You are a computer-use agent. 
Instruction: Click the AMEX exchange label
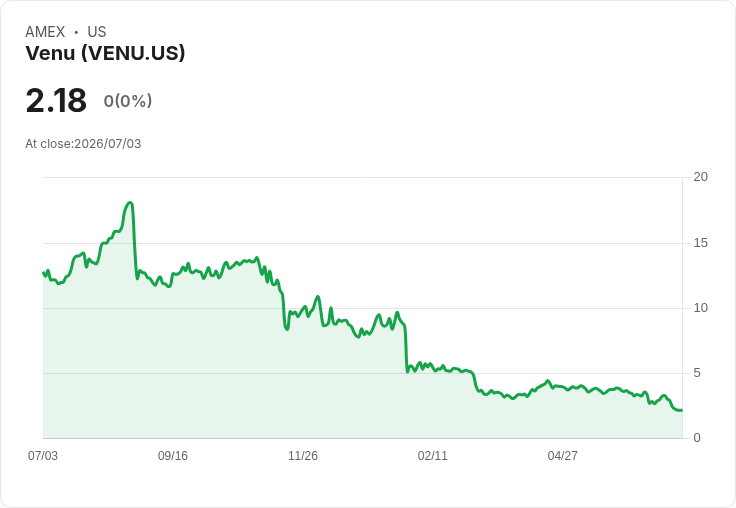point(45,32)
